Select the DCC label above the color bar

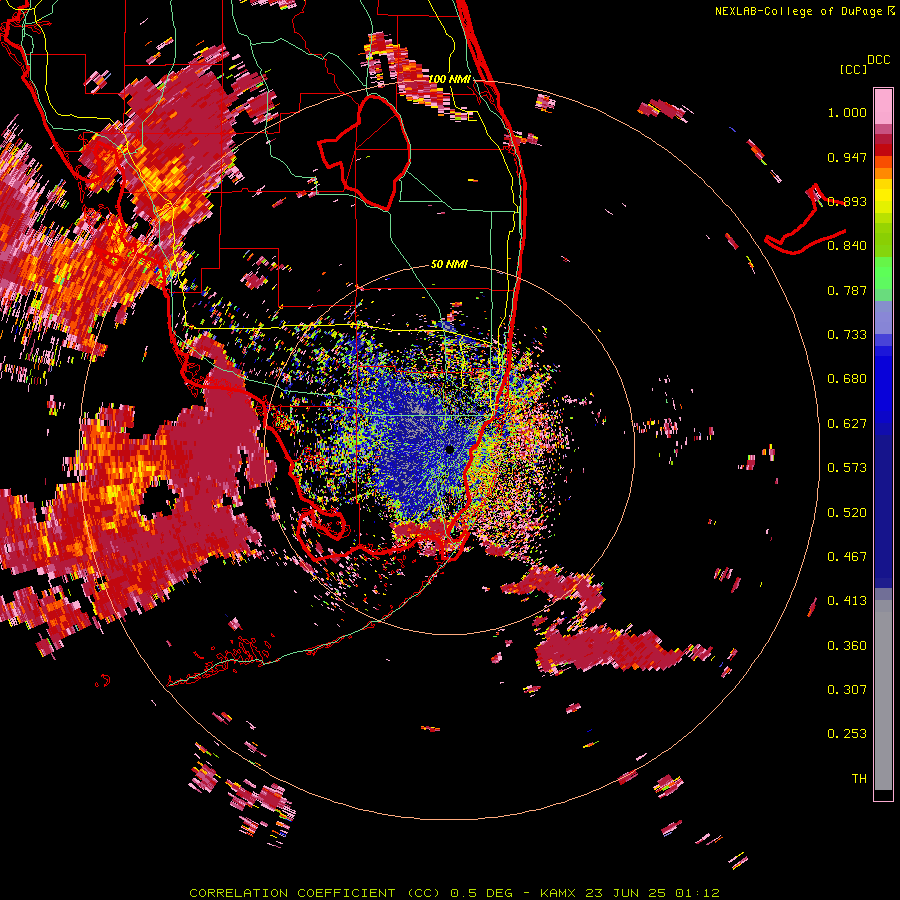pyautogui.click(x=878, y=60)
